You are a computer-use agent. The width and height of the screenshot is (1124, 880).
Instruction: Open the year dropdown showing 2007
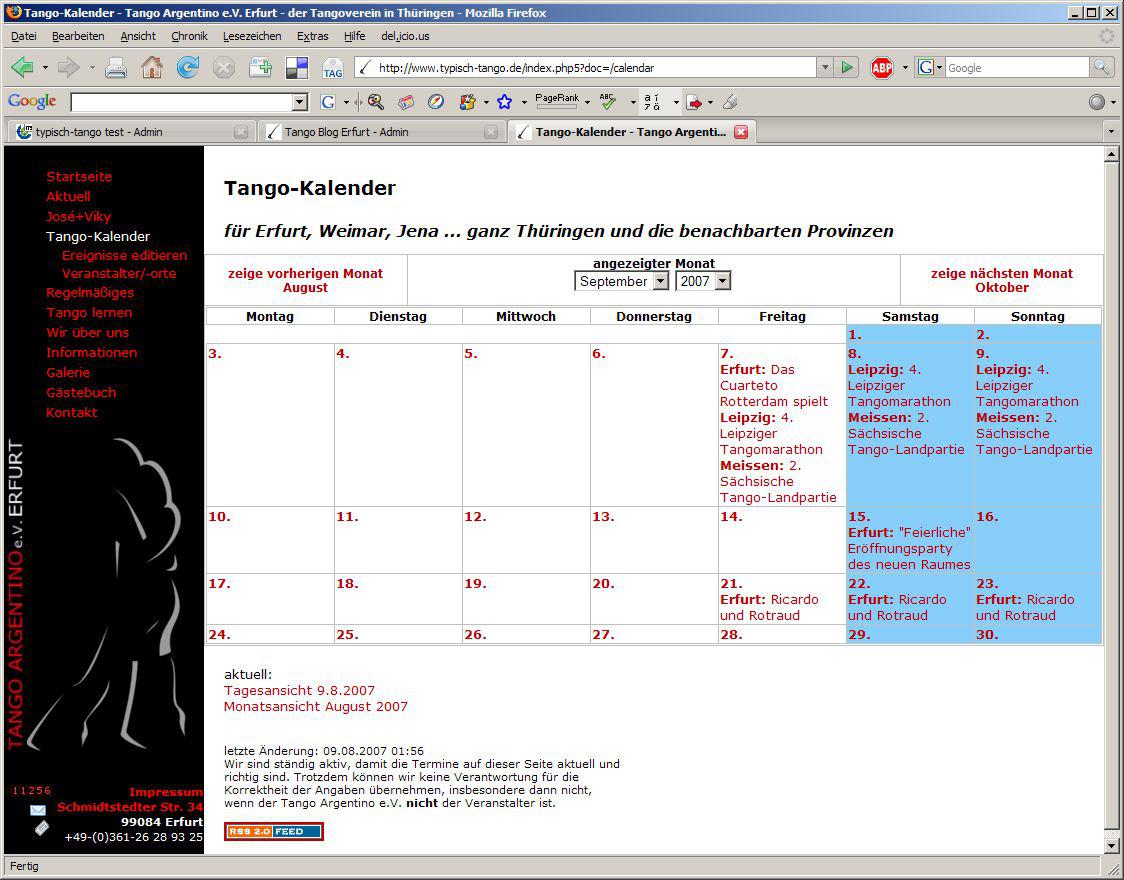point(703,282)
